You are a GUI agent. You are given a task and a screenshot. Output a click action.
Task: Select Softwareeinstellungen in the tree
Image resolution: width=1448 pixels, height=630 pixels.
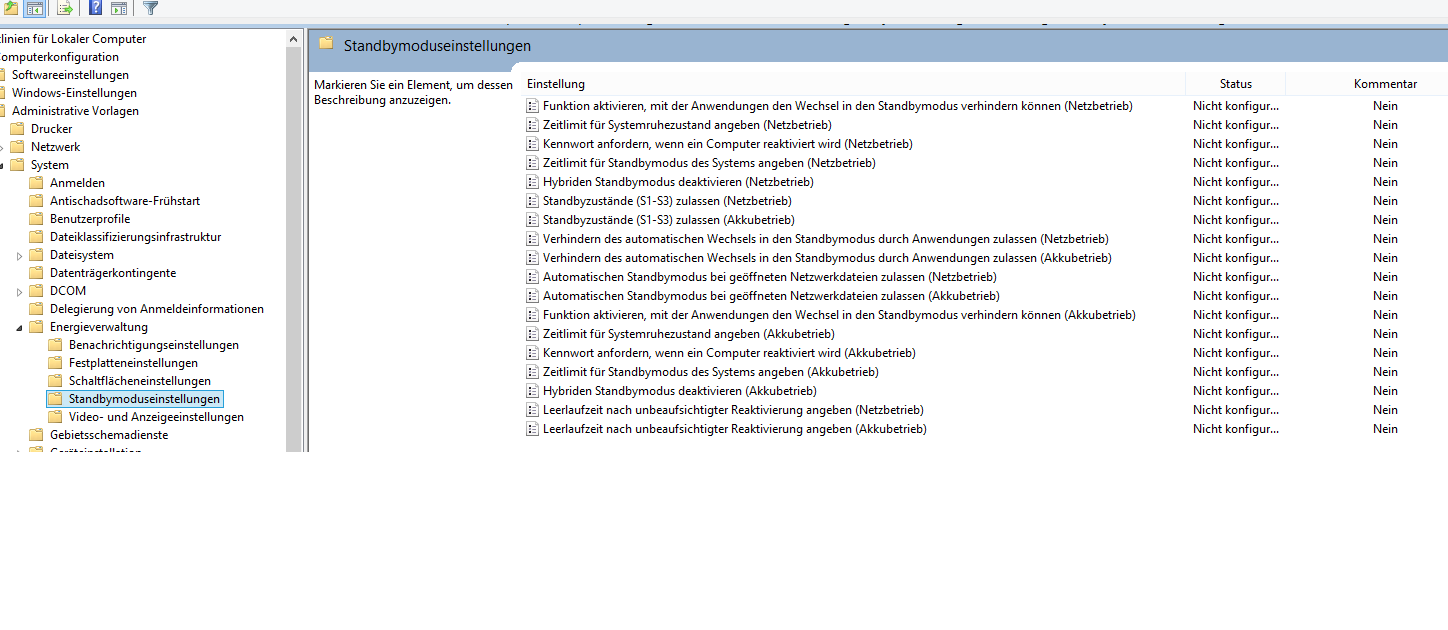point(70,75)
